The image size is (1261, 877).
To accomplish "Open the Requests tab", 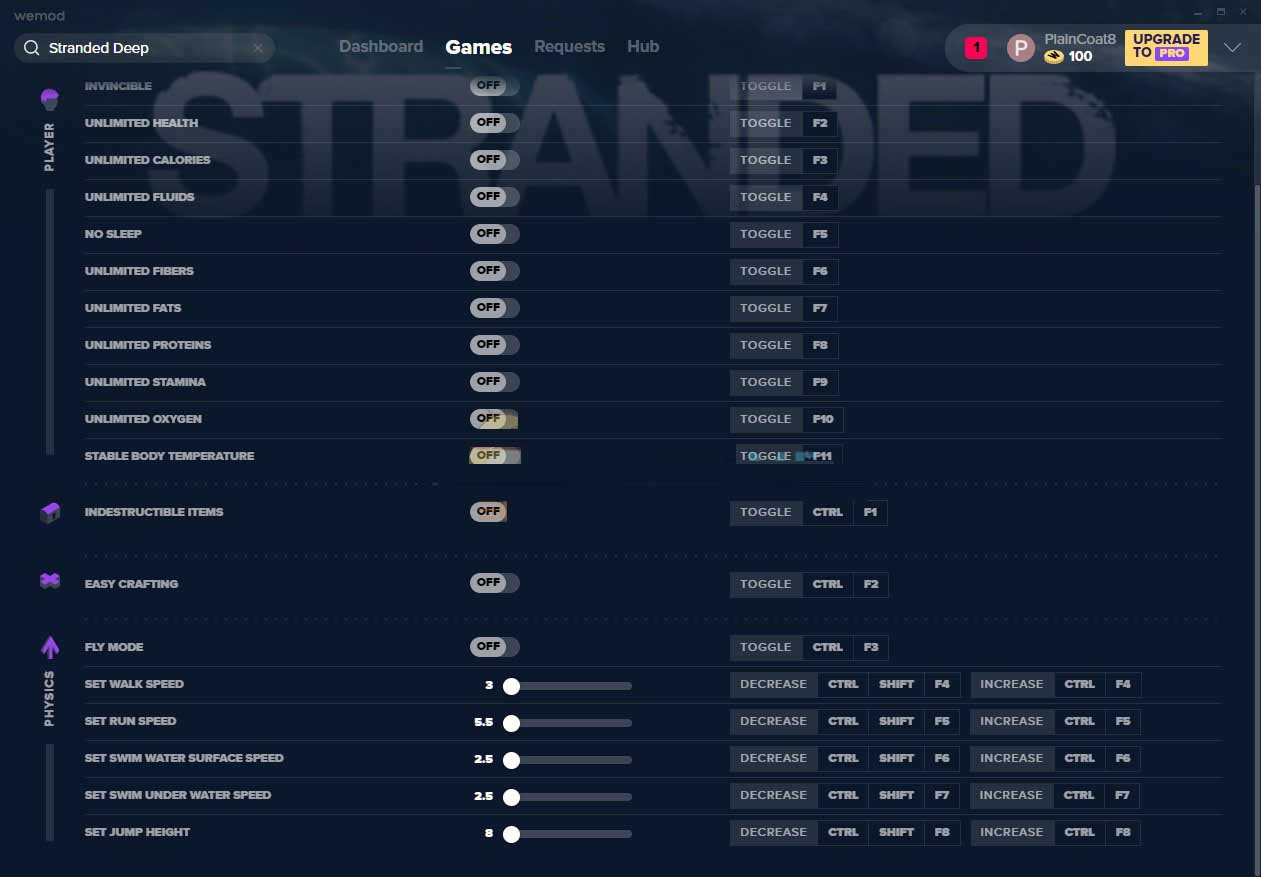I will click(x=569, y=46).
